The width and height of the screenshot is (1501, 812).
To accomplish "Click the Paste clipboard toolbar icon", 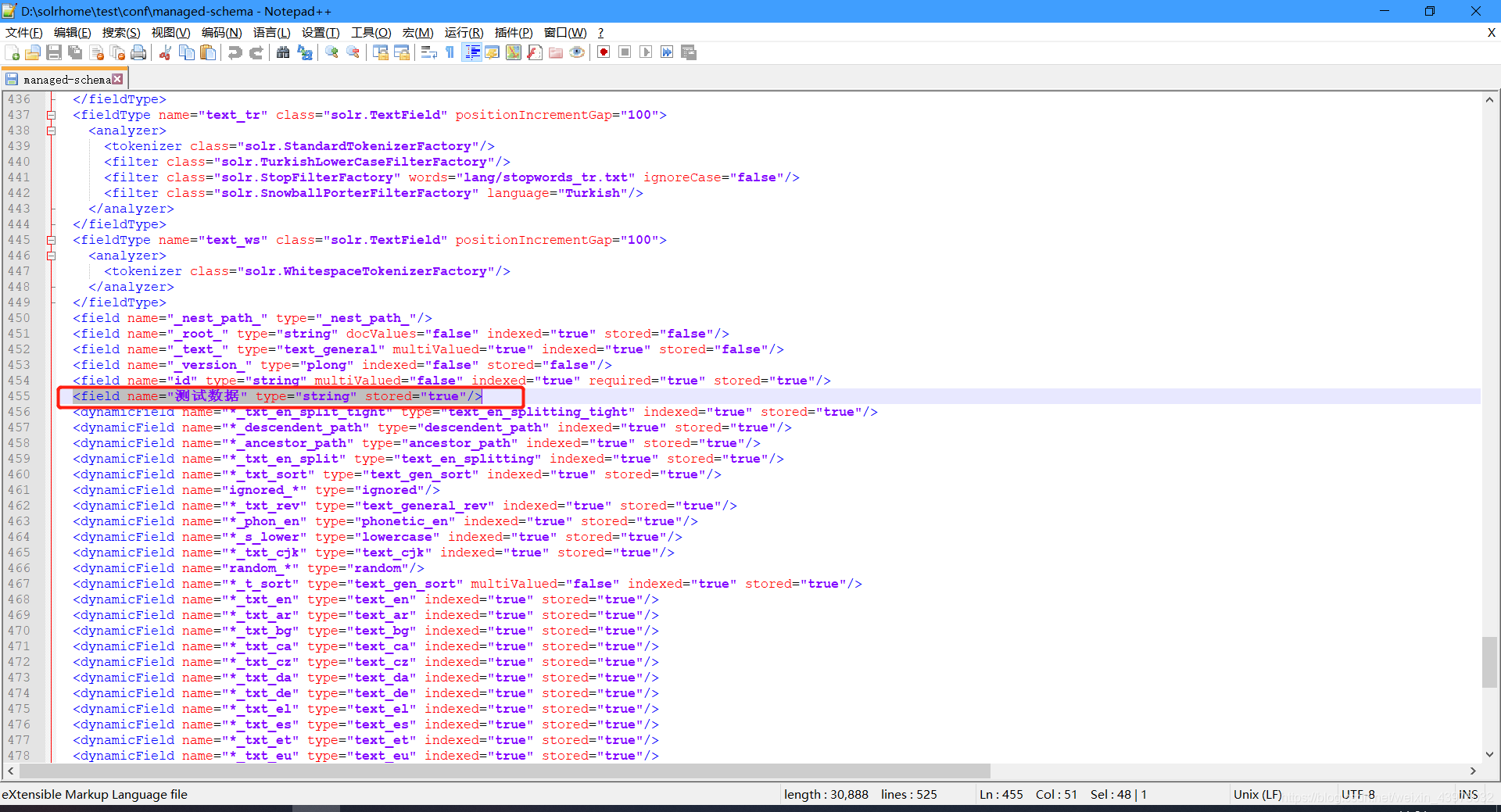I will coord(208,52).
